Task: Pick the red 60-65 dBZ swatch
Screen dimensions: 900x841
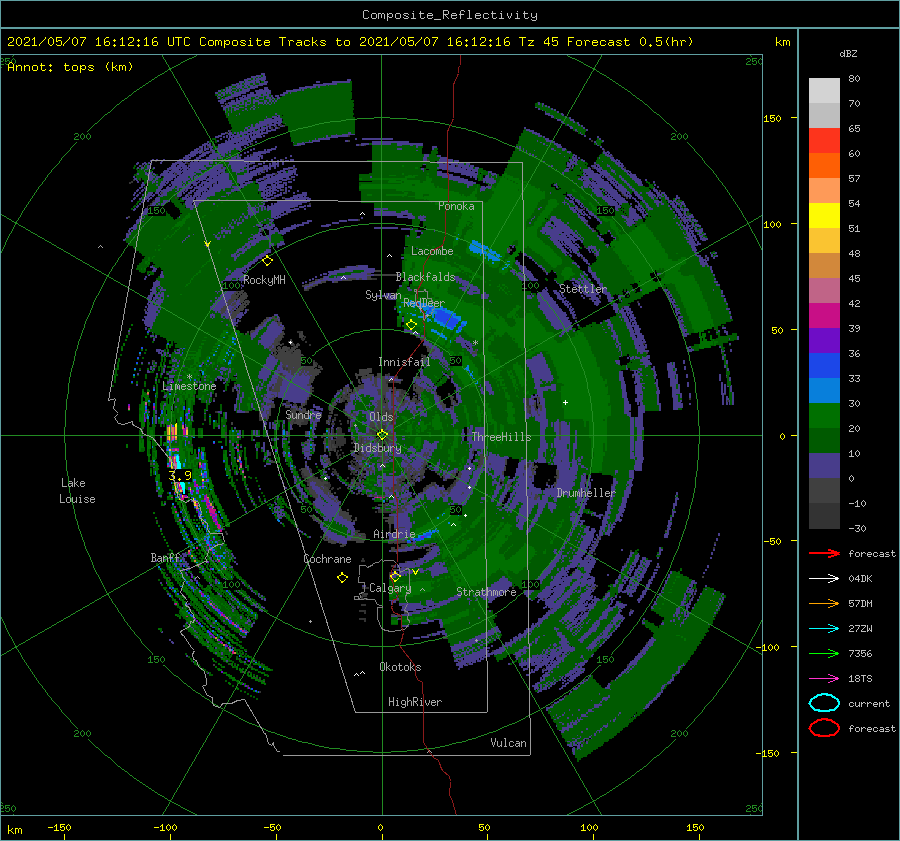Action: [x=824, y=141]
